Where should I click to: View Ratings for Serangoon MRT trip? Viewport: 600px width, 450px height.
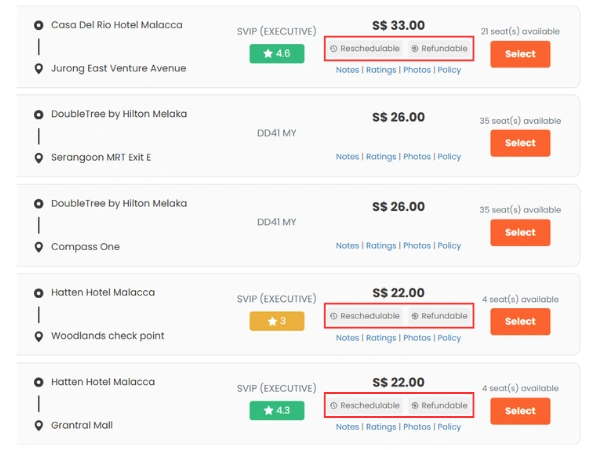[381, 157]
